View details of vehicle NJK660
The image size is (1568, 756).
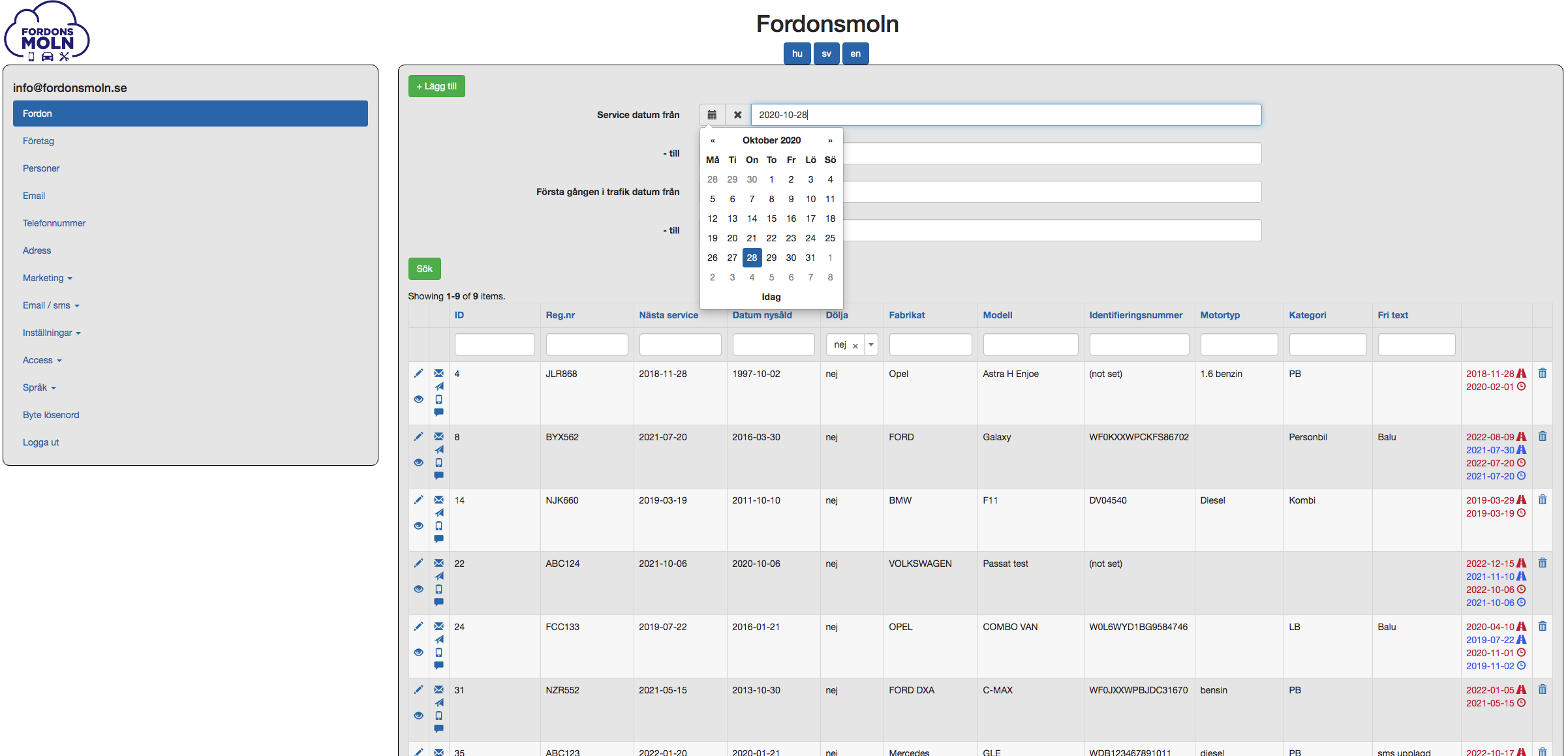coord(418,526)
